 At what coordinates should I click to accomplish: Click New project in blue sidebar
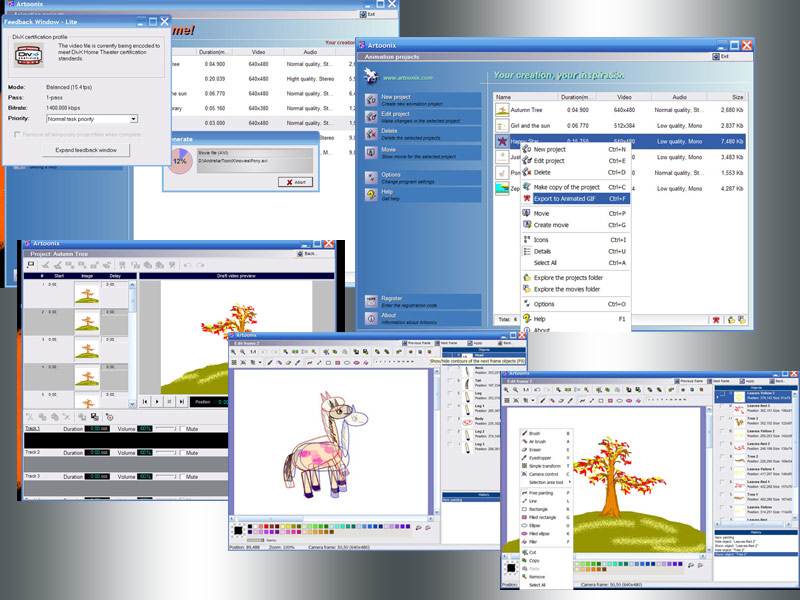point(423,99)
